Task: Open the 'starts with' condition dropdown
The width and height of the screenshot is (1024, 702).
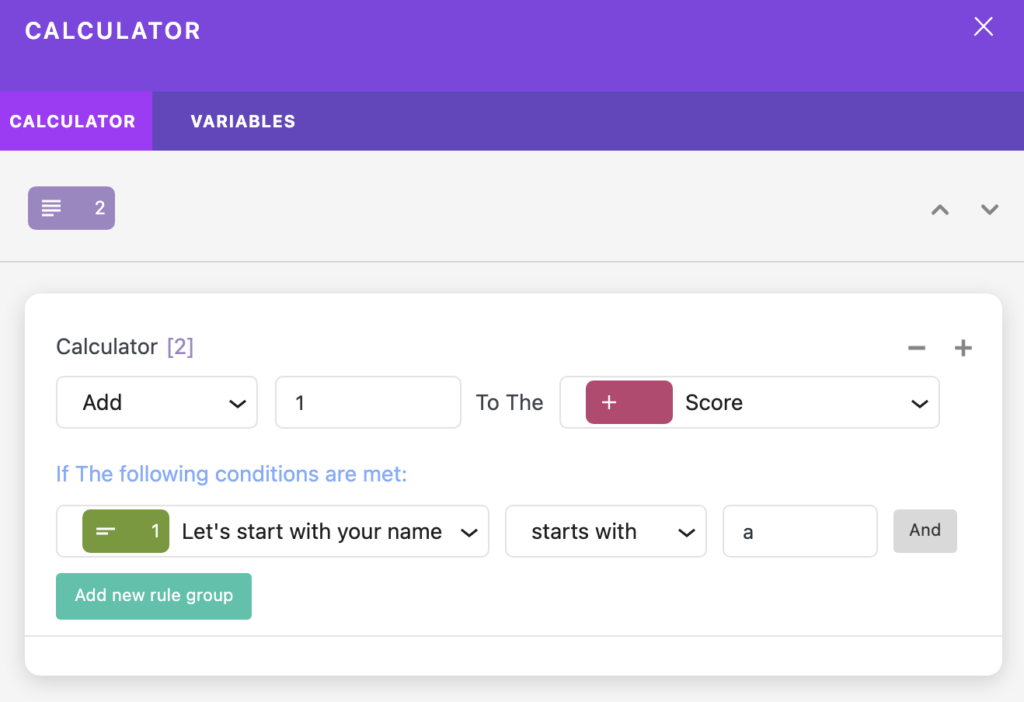Action: click(605, 531)
